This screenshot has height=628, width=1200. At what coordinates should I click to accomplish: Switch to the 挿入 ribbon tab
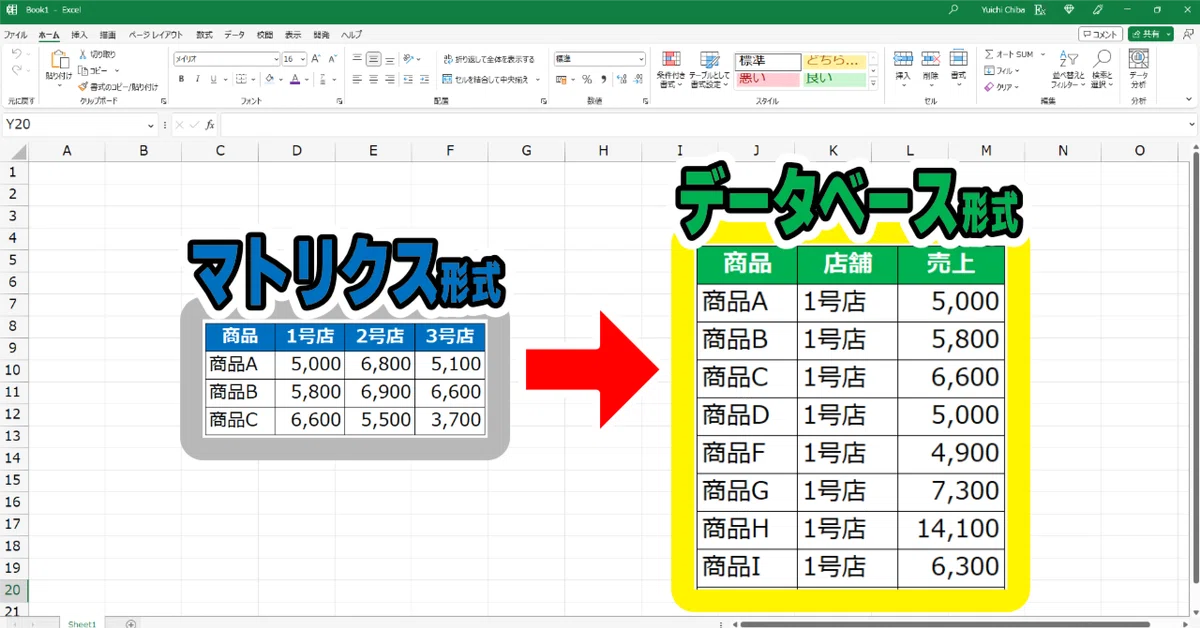(79, 34)
